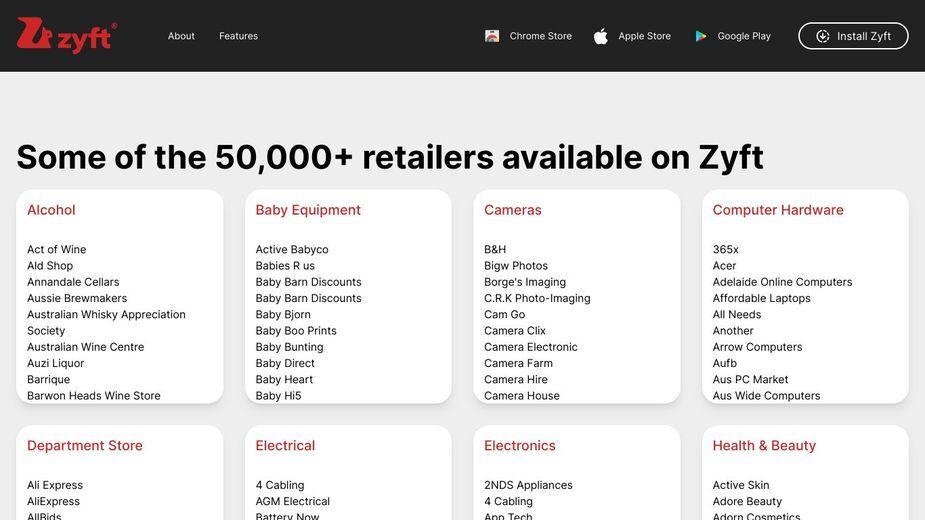The height and width of the screenshot is (520, 925).
Task: Click Camera Hire retailer
Action: click(x=516, y=380)
